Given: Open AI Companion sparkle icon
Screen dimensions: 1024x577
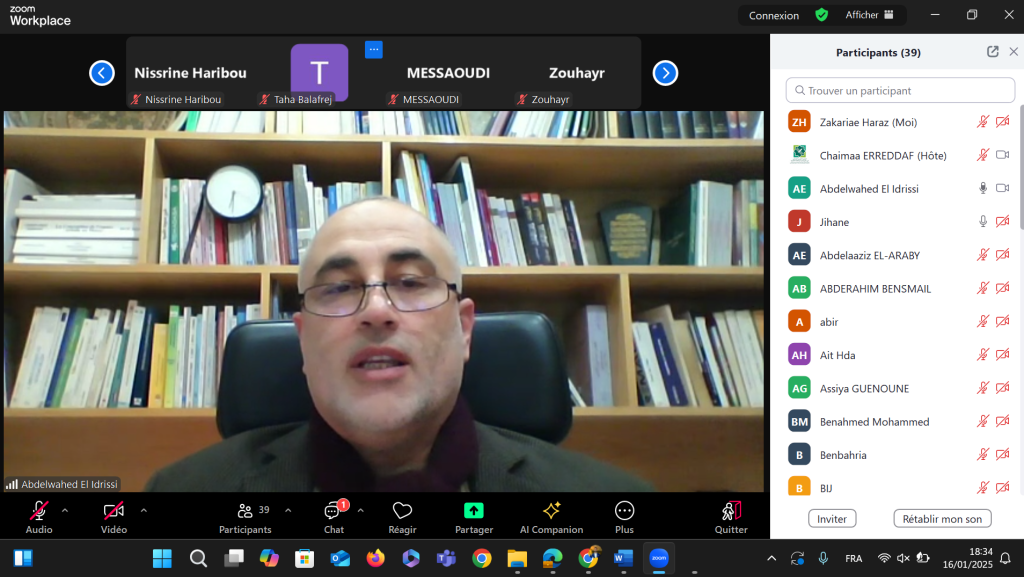Looking at the screenshot, I should (551, 511).
